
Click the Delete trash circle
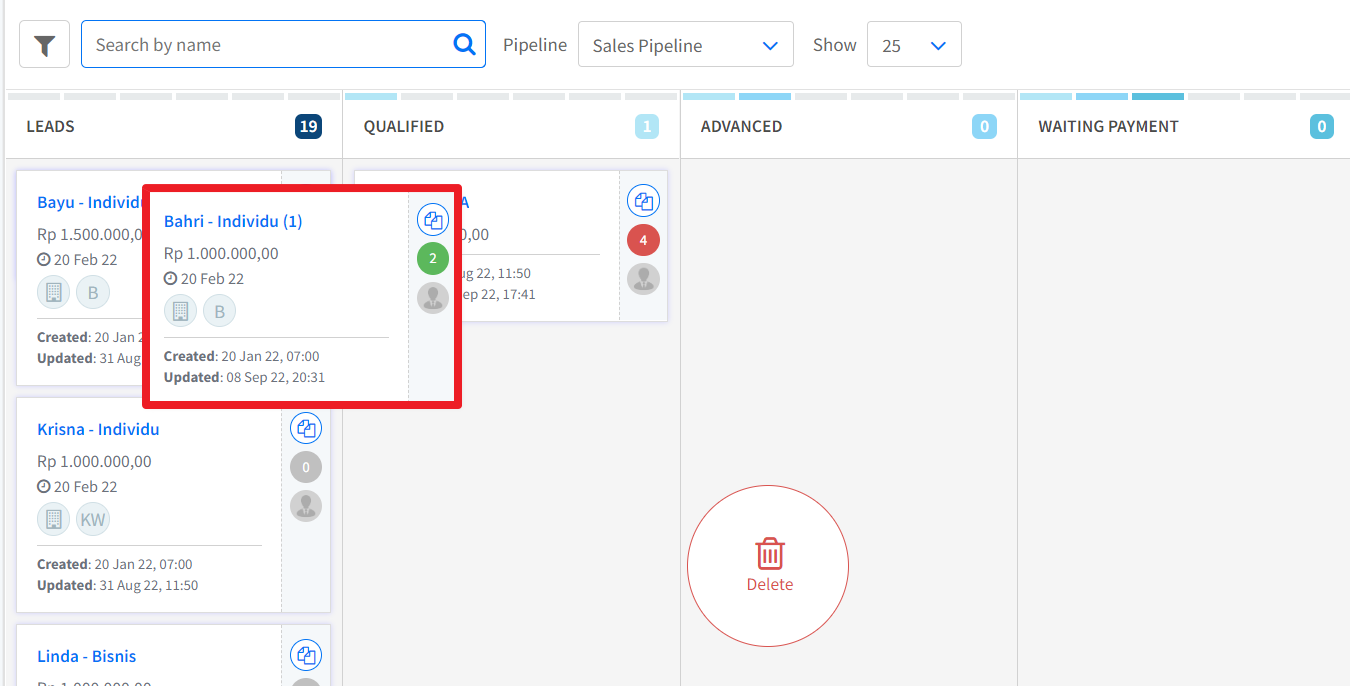(768, 566)
